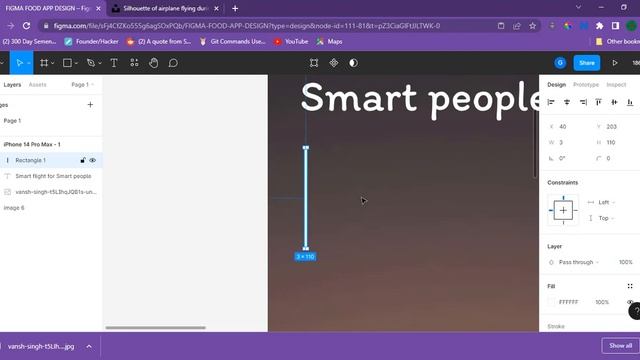Switch to Inspect tab

tap(616, 84)
